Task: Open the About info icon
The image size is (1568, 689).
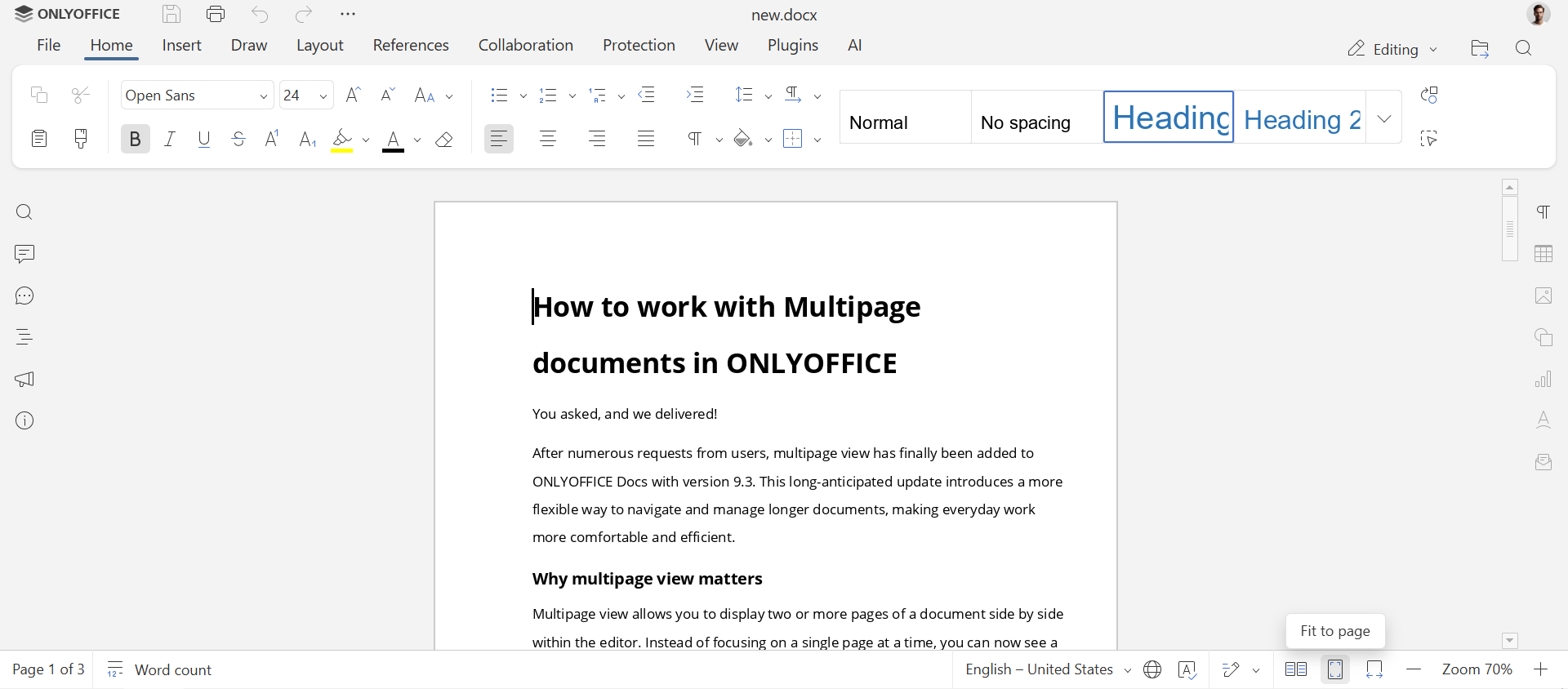Action: pos(24,420)
